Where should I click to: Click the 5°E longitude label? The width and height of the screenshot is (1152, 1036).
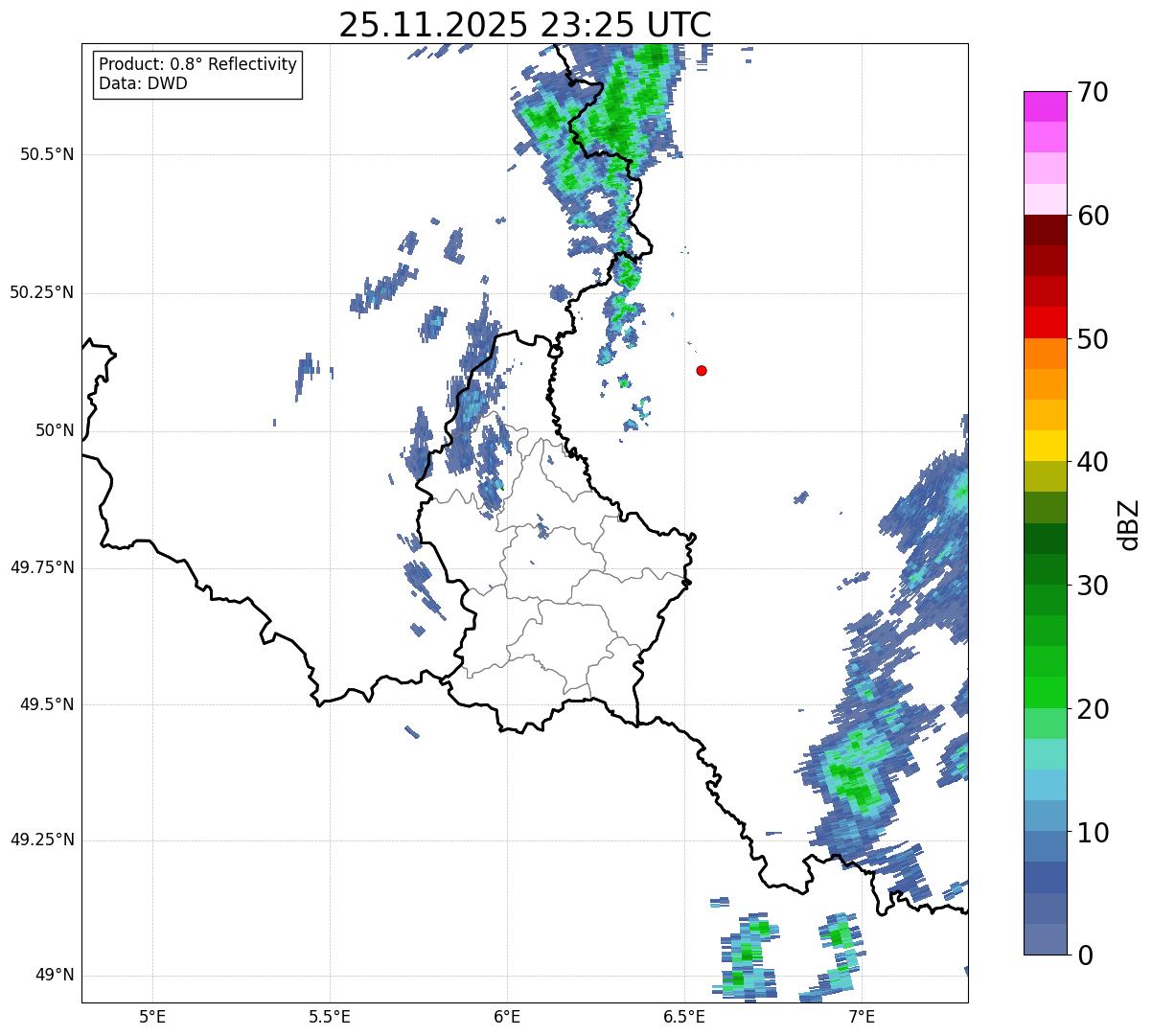pos(152,1016)
